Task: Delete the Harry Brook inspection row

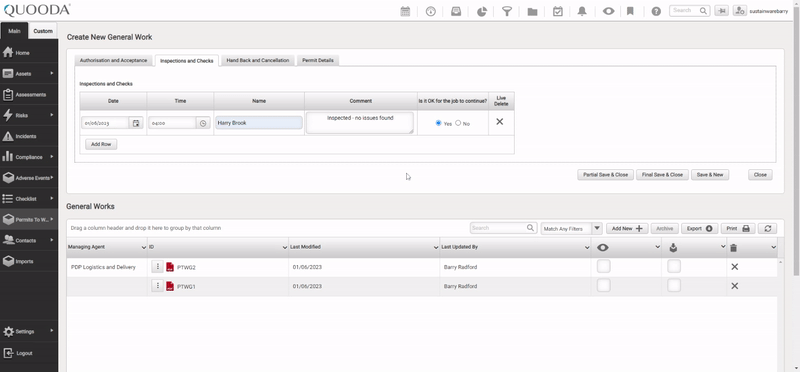Action: tap(500, 121)
